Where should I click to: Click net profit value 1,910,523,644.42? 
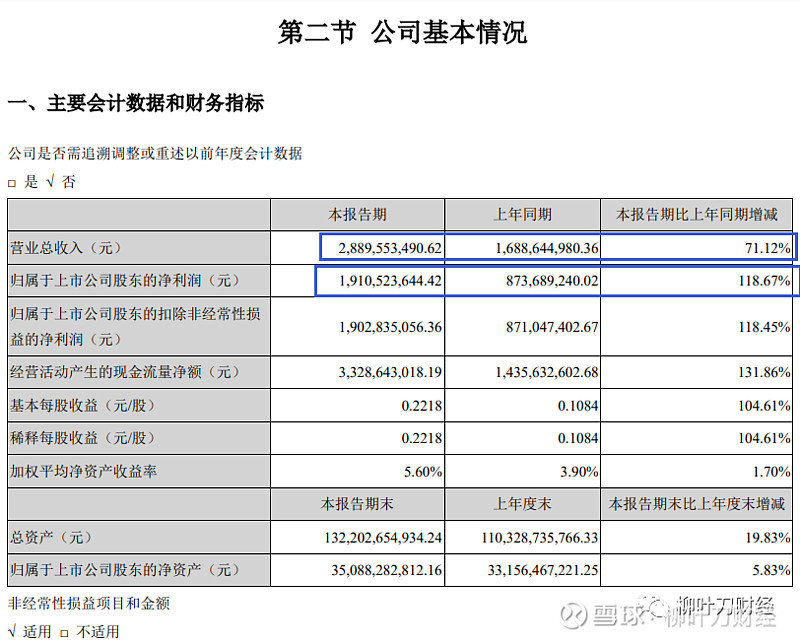tap(390, 281)
